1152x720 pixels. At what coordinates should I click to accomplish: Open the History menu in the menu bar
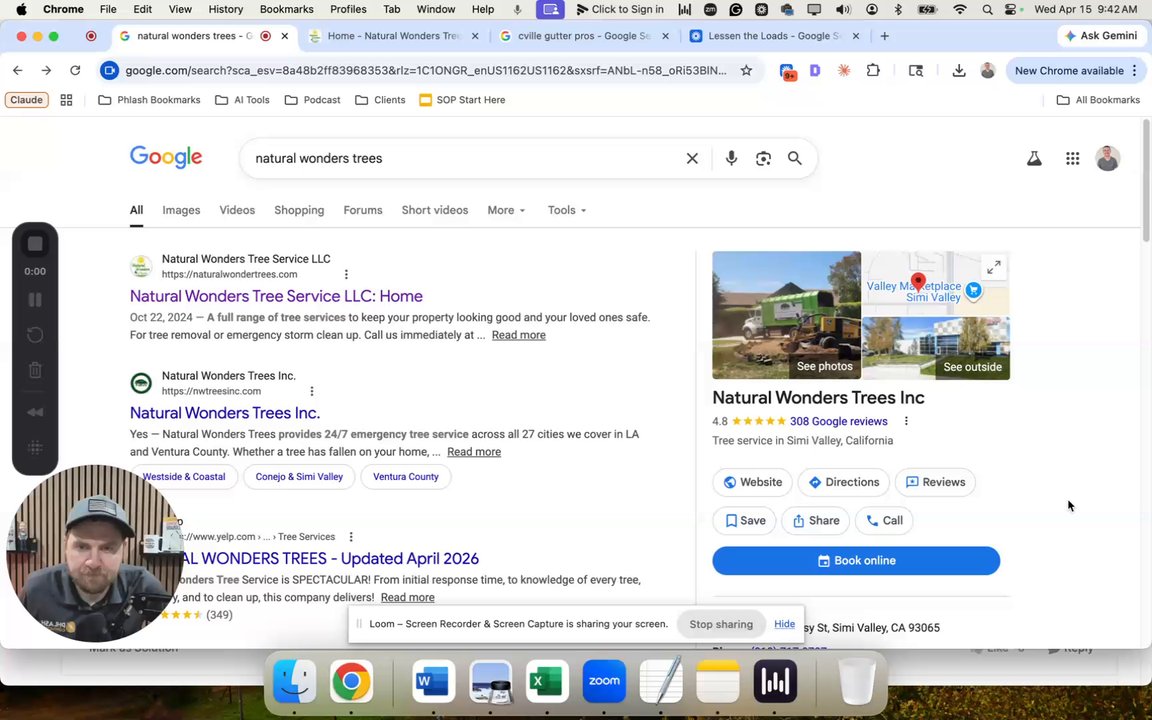[226, 10]
